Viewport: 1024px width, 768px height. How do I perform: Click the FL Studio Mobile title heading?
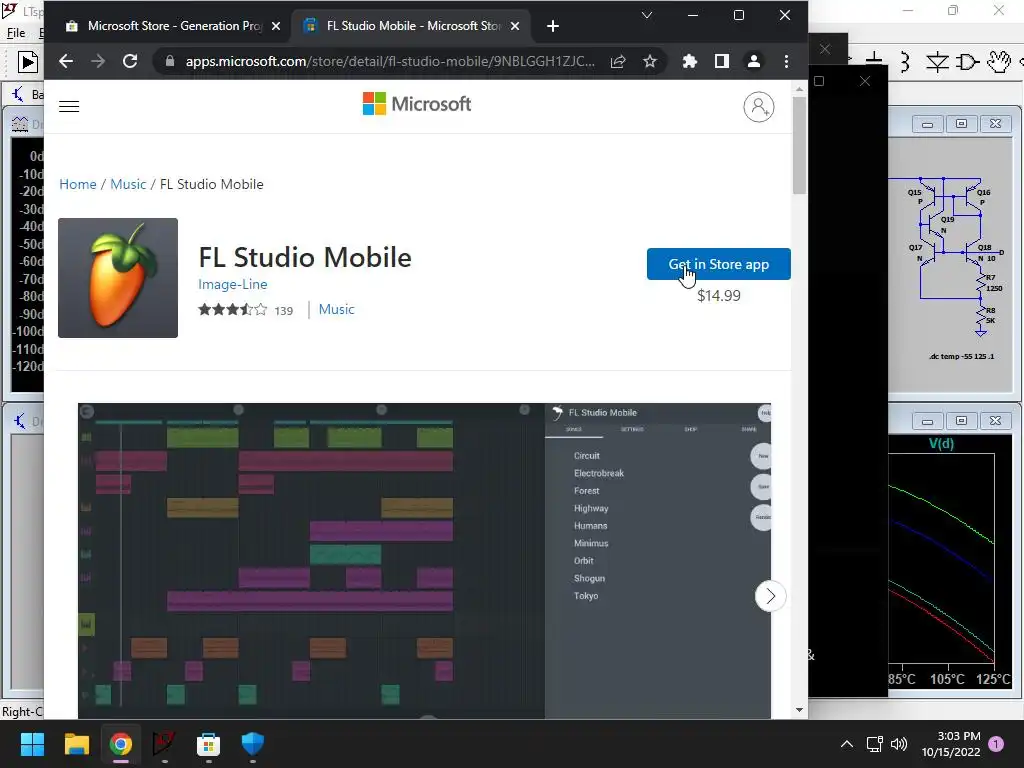coord(305,257)
